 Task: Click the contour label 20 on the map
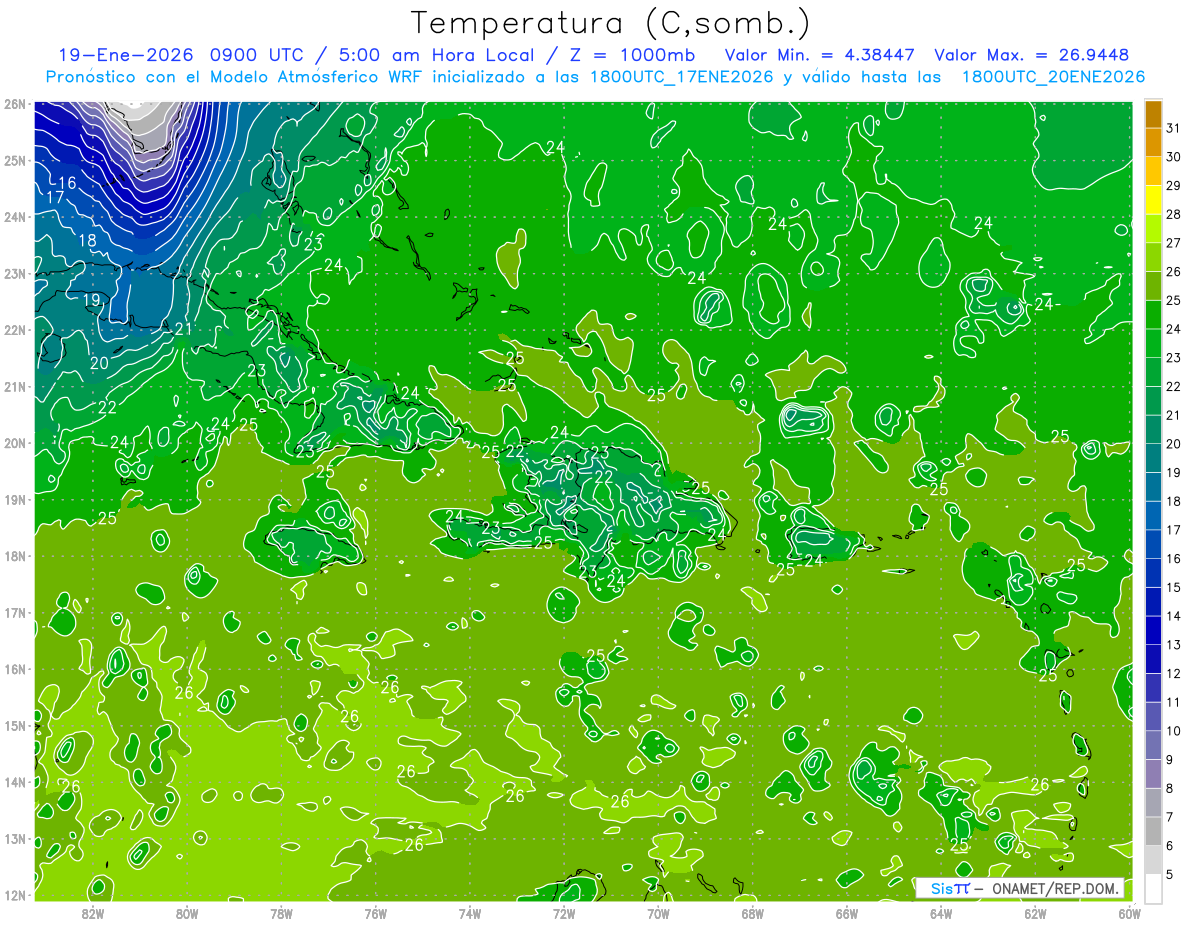point(99,363)
